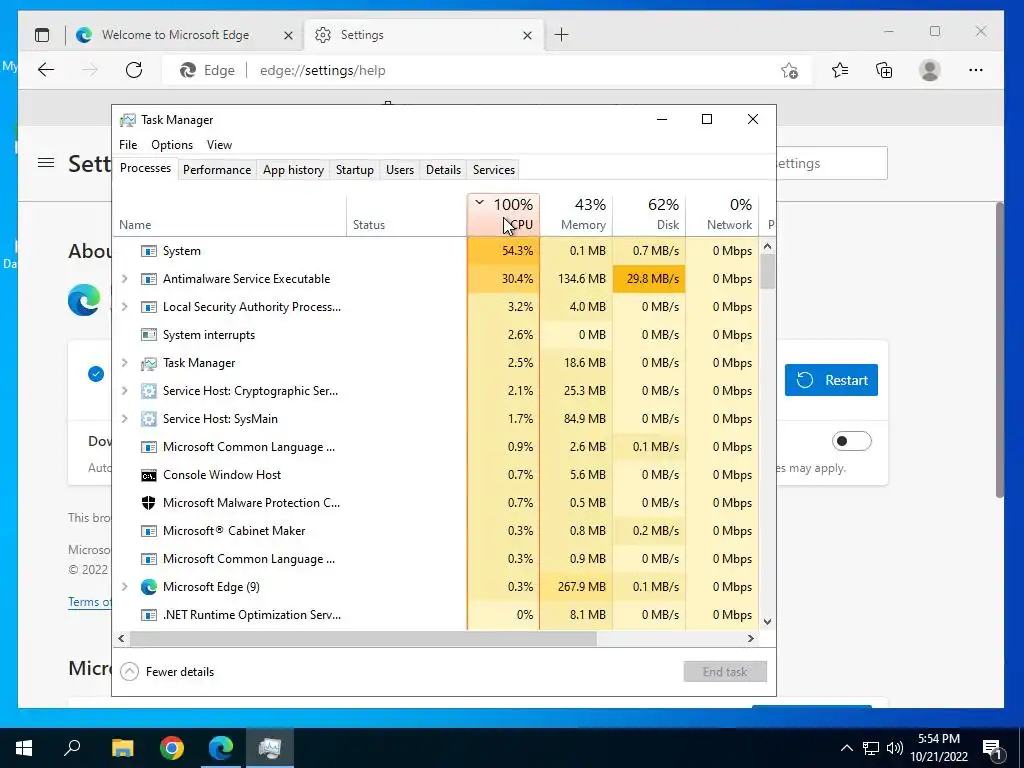Toggle the switch in Edge About page
1024x768 pixels.
tap(852, 441)
